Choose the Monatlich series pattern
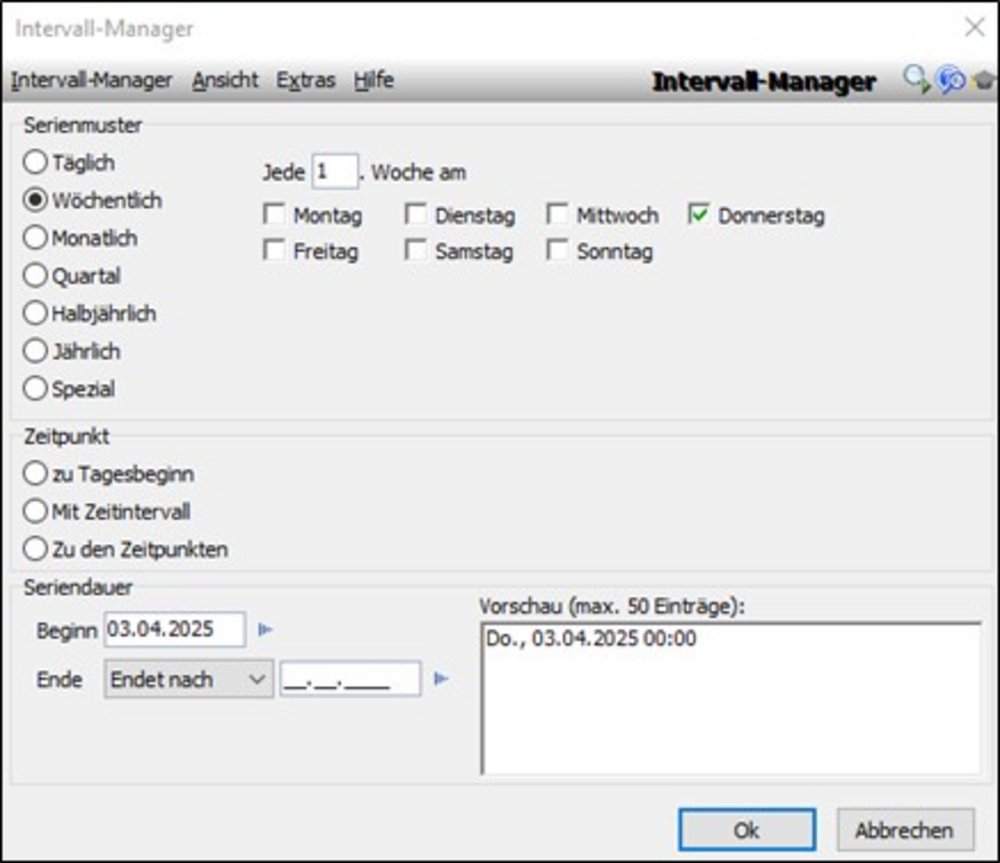1000x863 pixels. [x=35, y=238]
